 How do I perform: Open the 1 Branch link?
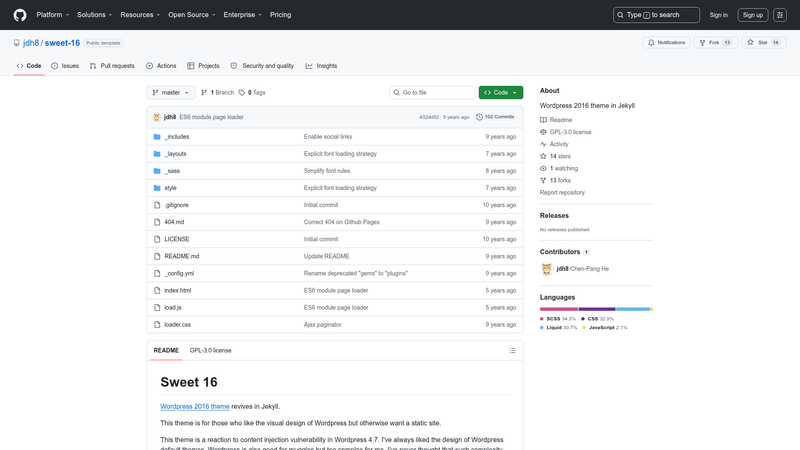coord(217,92)
